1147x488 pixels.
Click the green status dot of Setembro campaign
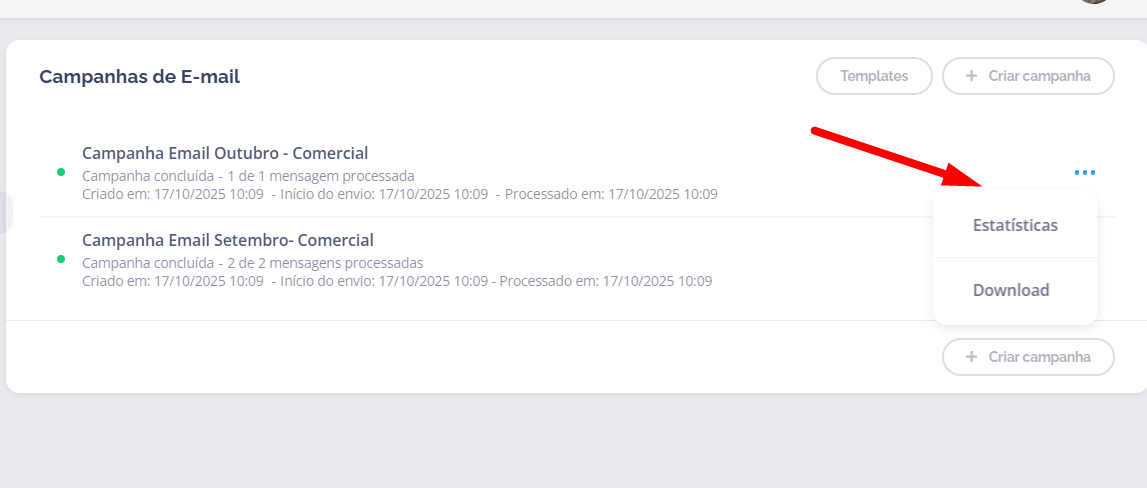[x=61, y=259]
